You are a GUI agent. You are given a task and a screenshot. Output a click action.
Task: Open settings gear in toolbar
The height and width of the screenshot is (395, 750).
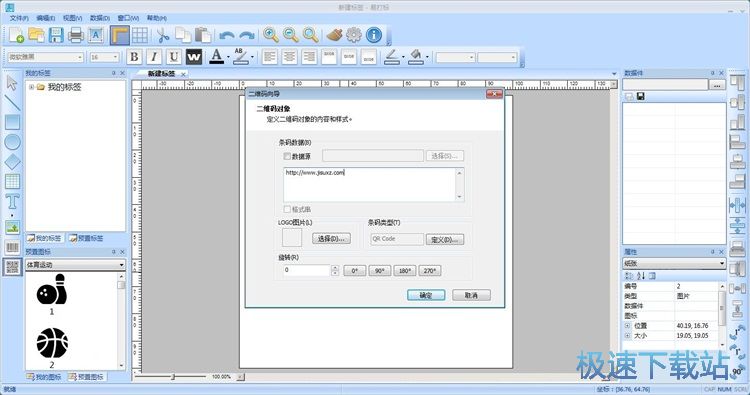click(354, 35)
